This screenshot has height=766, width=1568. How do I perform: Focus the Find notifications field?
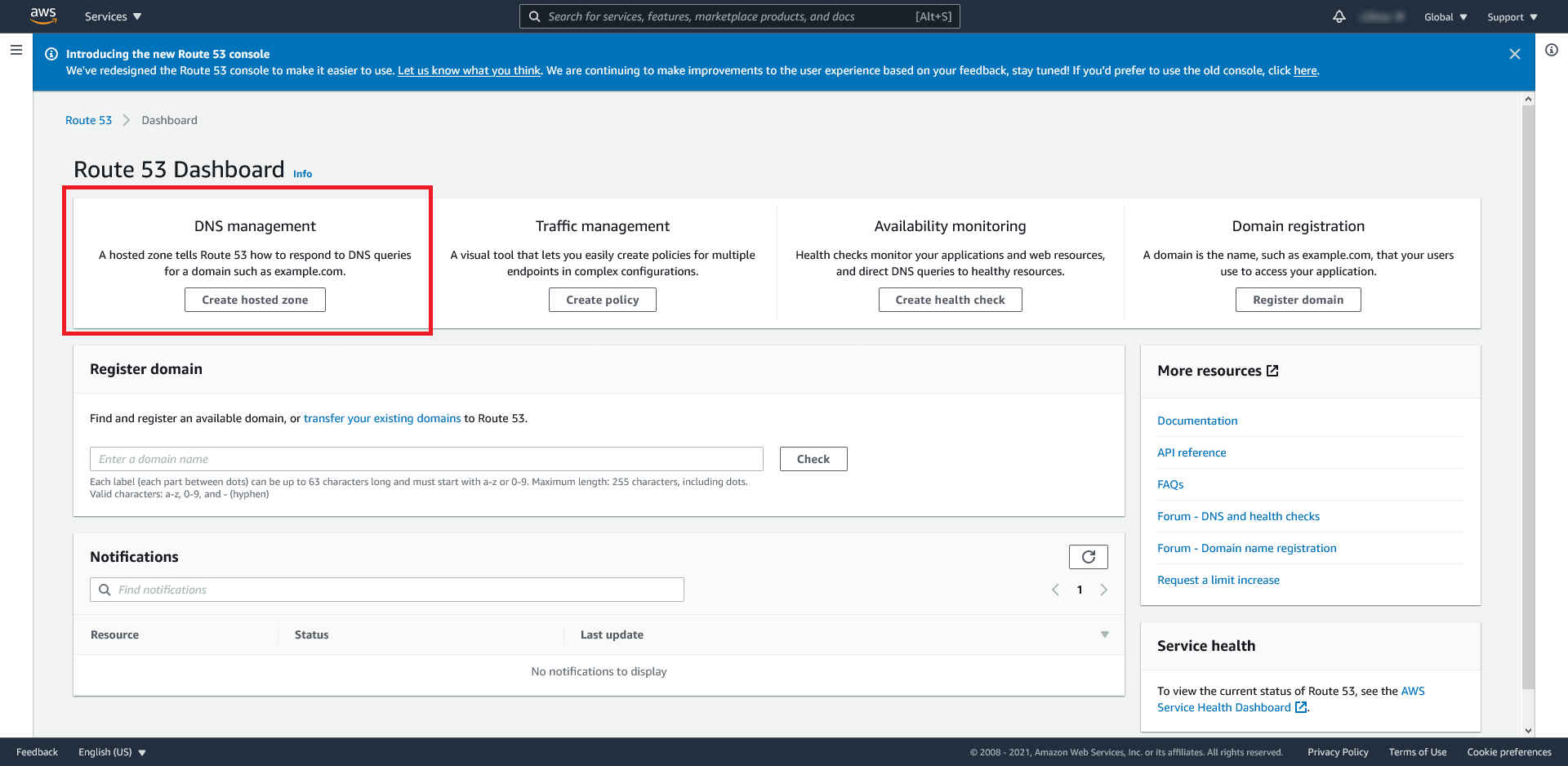pos(386,590)
